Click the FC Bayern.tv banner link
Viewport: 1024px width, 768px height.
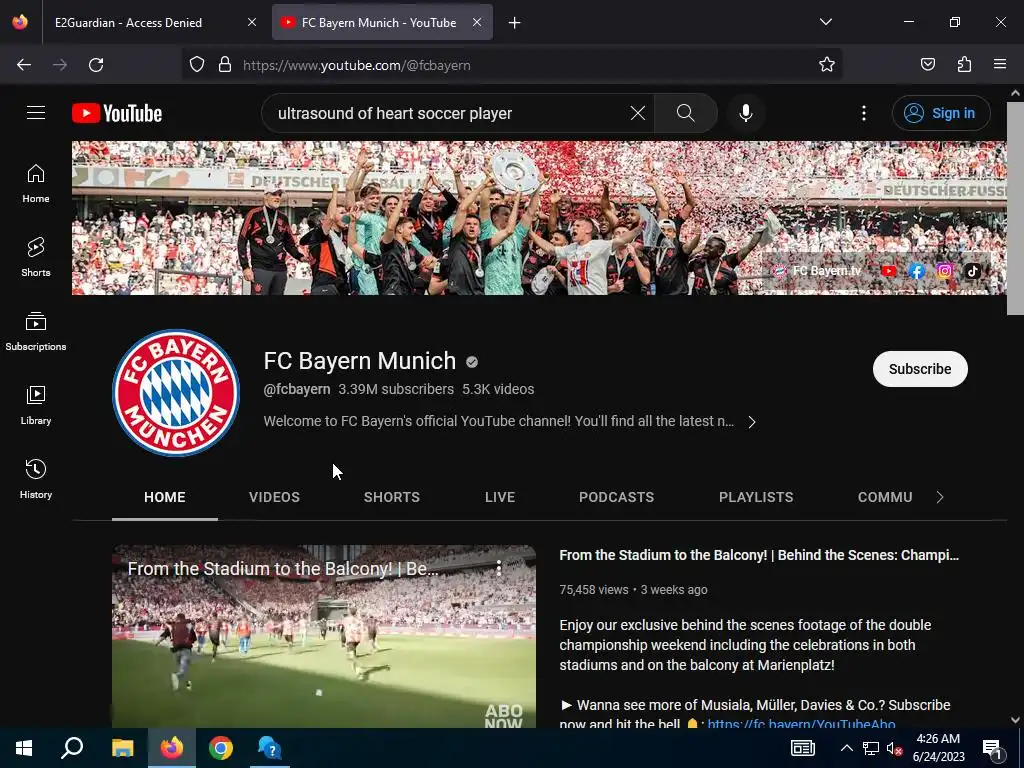(x=816, y=270)
